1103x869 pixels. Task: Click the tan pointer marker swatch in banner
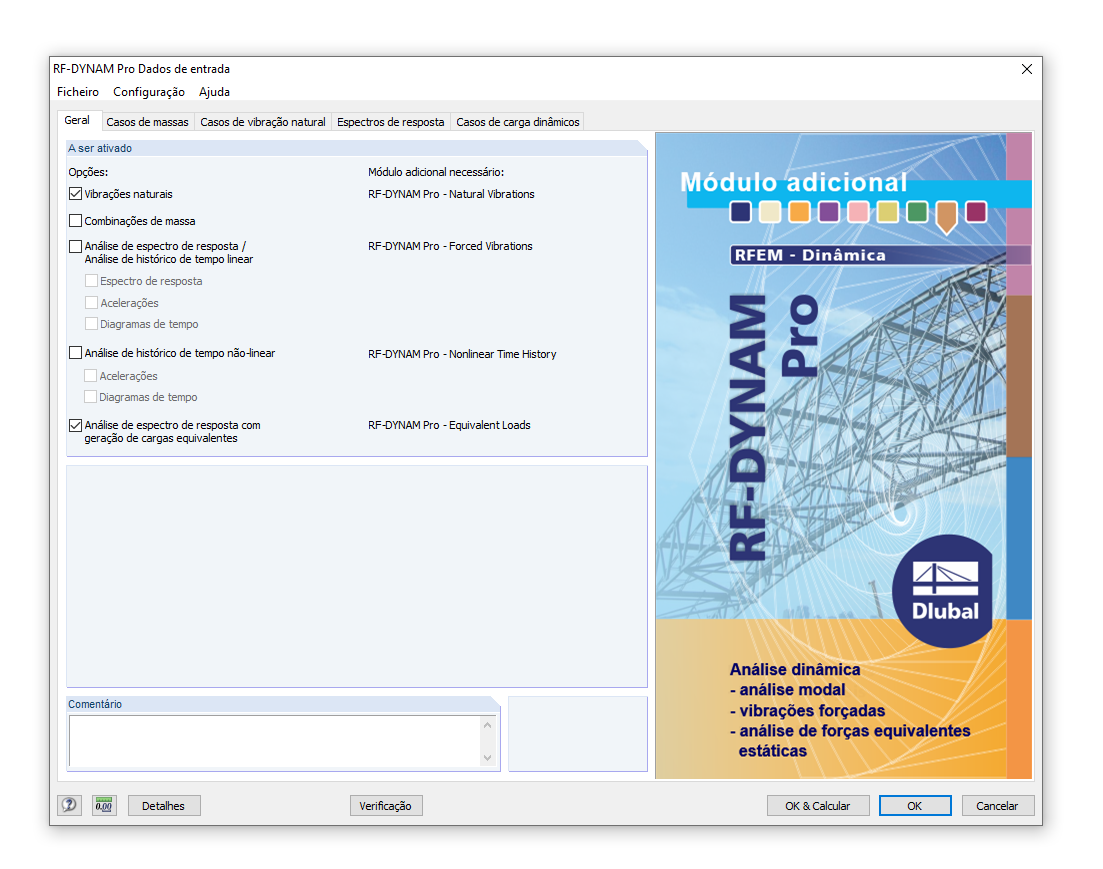(946, 215)
